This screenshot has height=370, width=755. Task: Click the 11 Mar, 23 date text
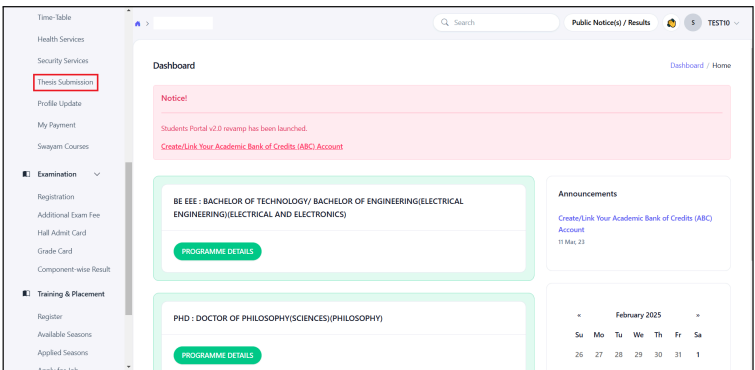[571, 242]
